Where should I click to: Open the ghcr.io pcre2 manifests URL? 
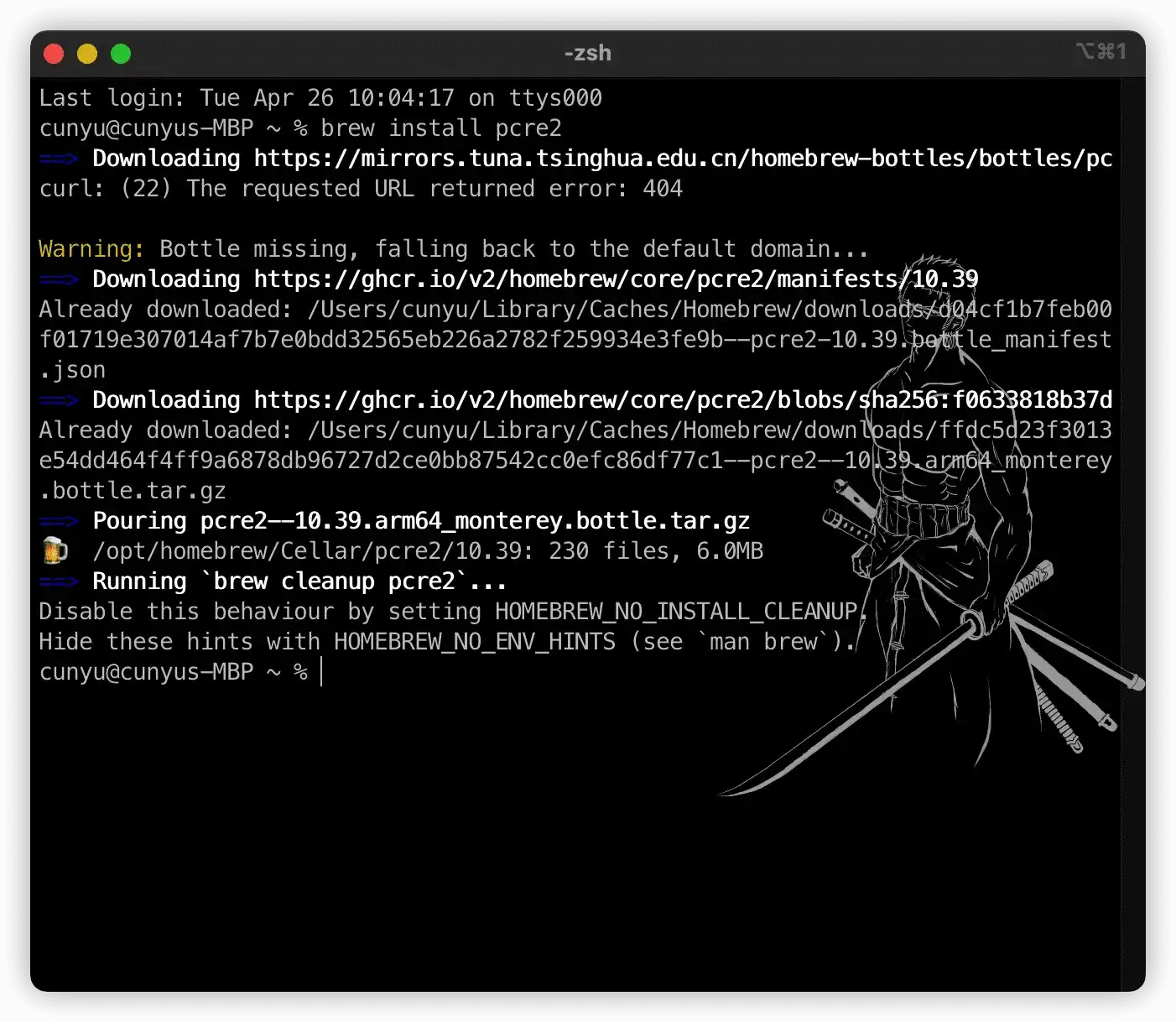[616, 279]
